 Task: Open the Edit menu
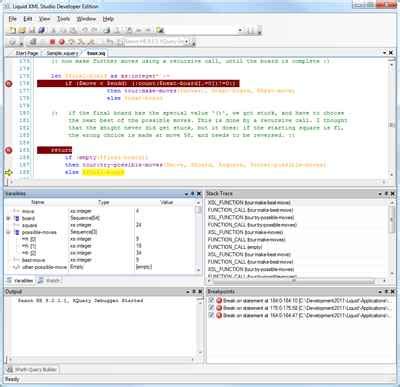[x=28, y=19]
